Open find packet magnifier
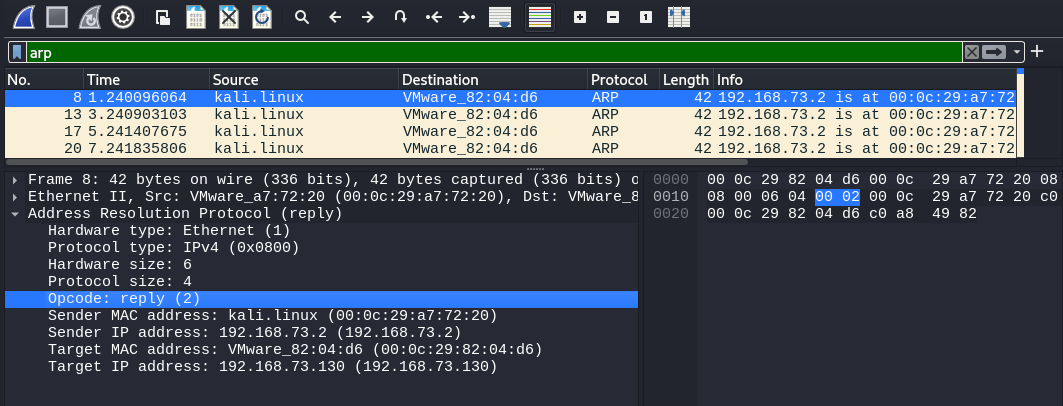Screen dimensions: 1063x406 click(302, 17)
